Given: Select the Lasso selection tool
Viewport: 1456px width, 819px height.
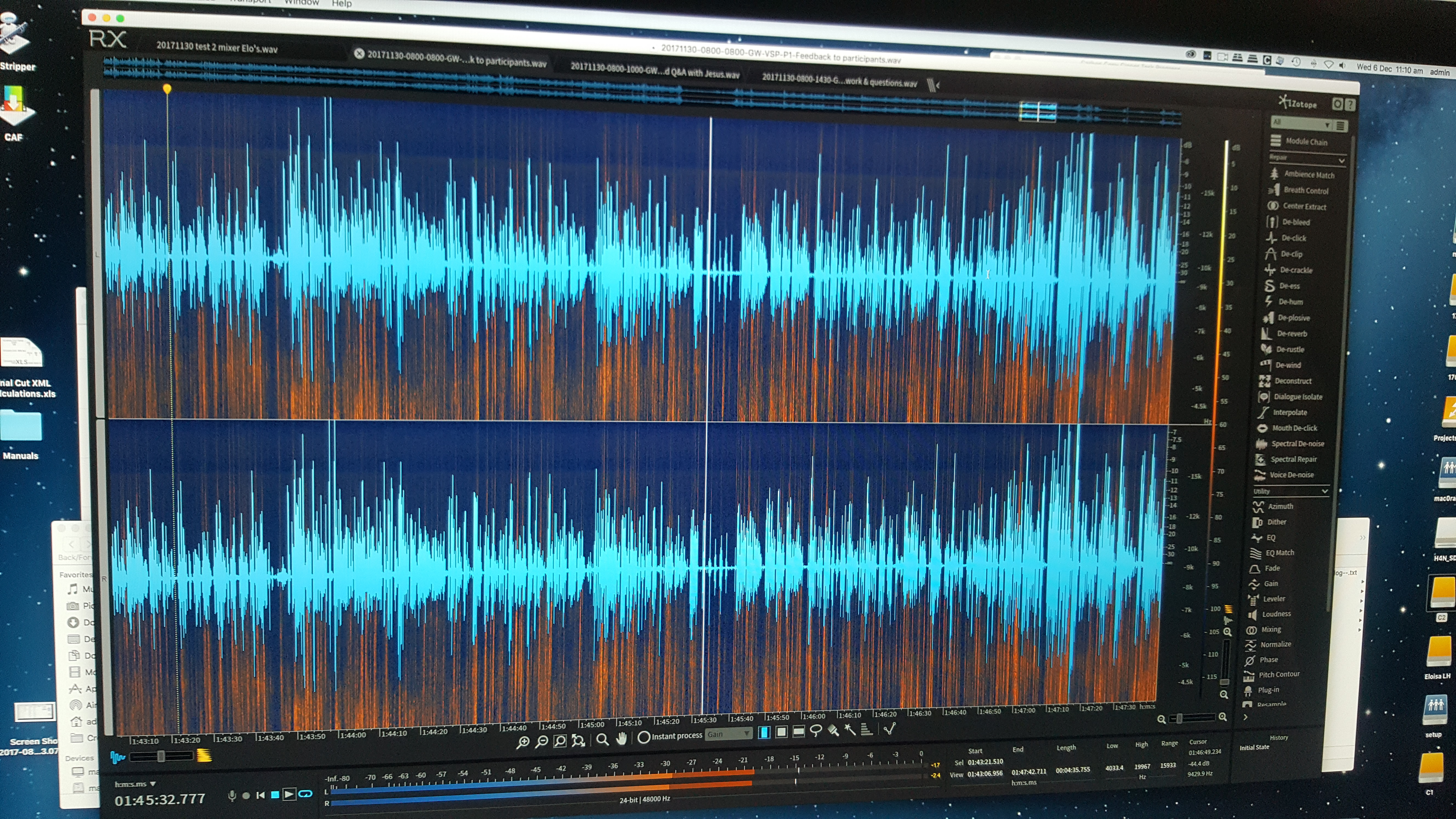Looking at the screenshot, I should pos(816,731).
